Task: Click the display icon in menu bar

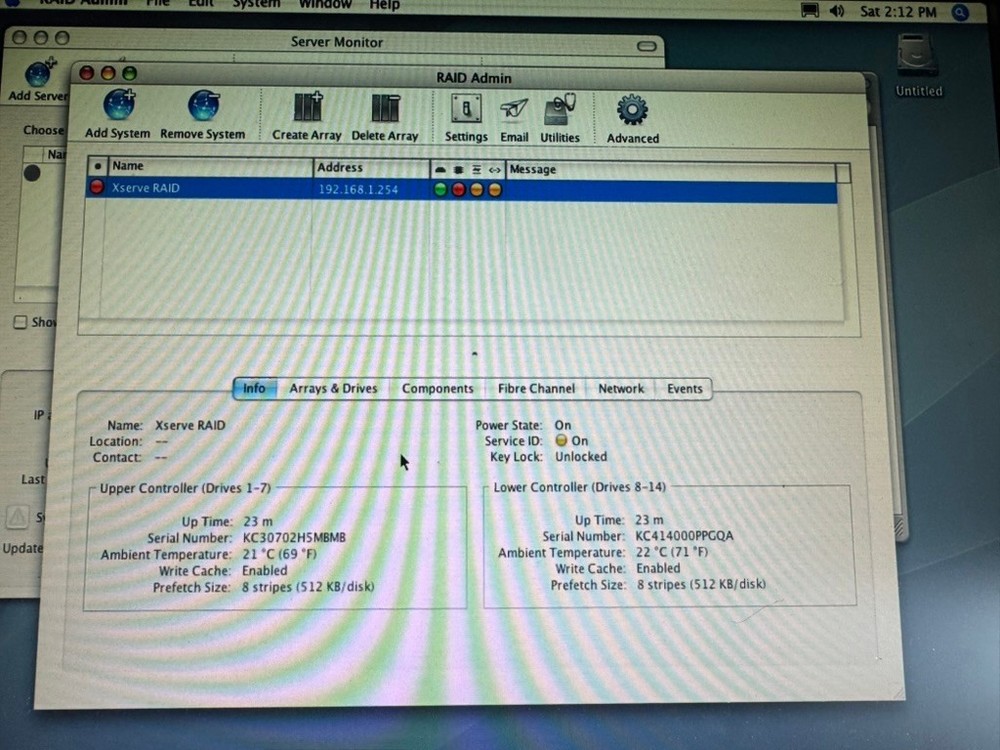Action: [x=810, y=11]
